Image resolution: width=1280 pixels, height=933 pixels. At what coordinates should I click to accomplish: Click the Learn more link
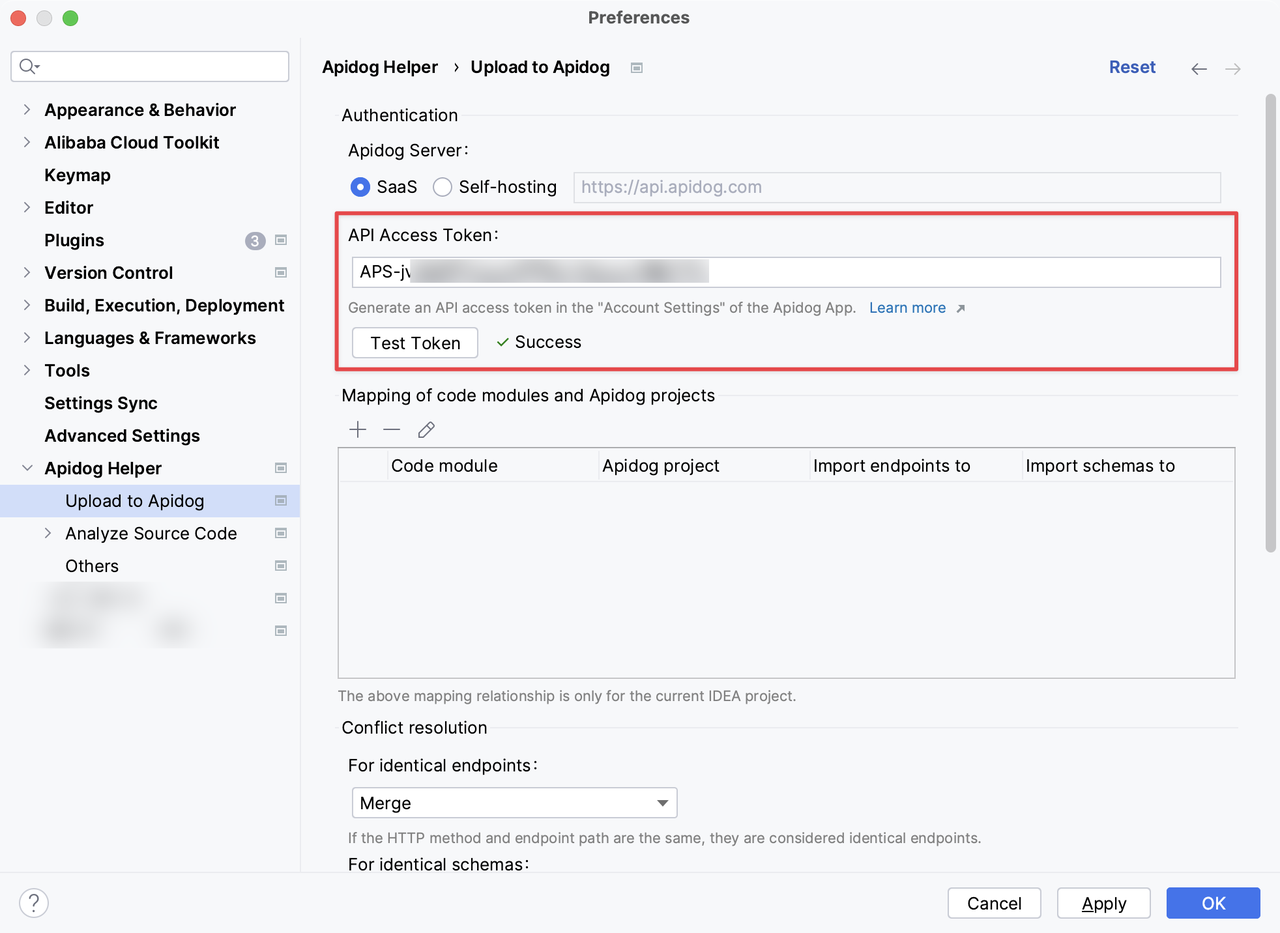point(907,308)
